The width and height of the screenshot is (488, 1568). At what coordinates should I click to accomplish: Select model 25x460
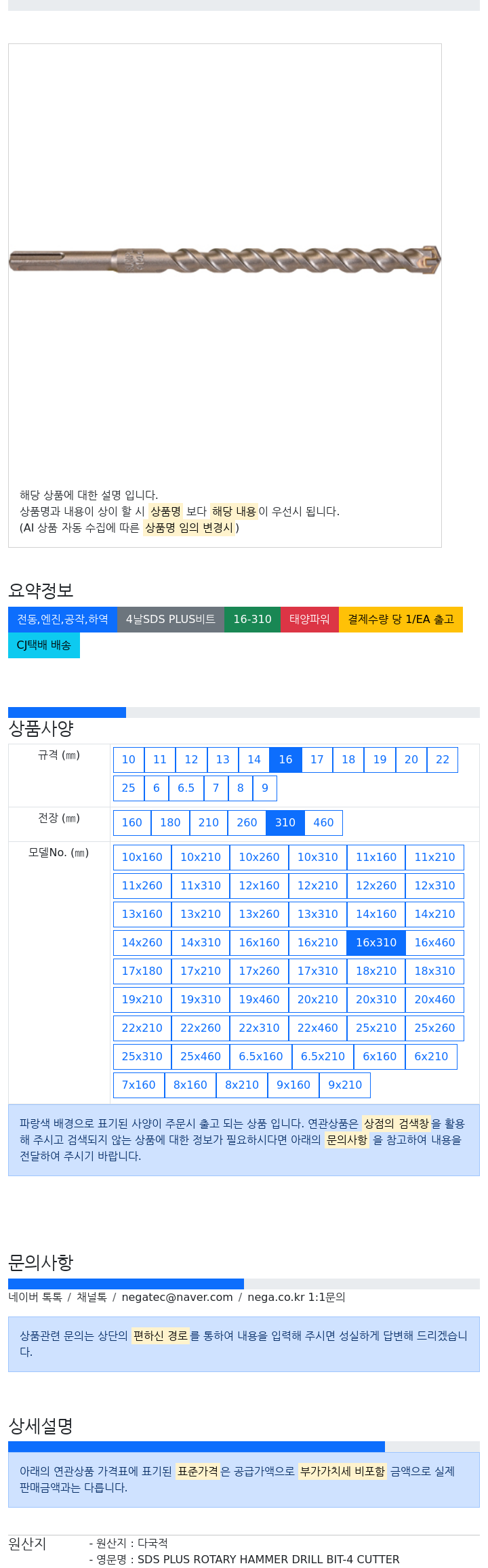[x=201, y=1057]
